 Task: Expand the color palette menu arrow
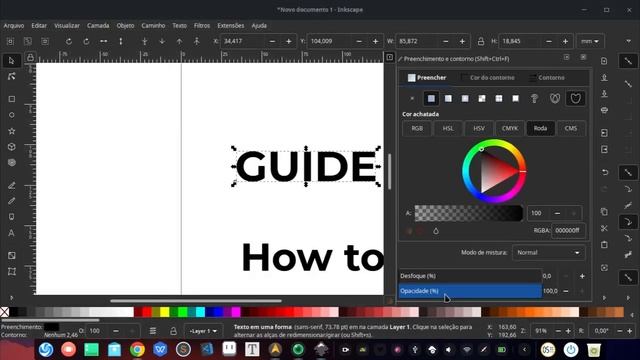click(632, 314)
